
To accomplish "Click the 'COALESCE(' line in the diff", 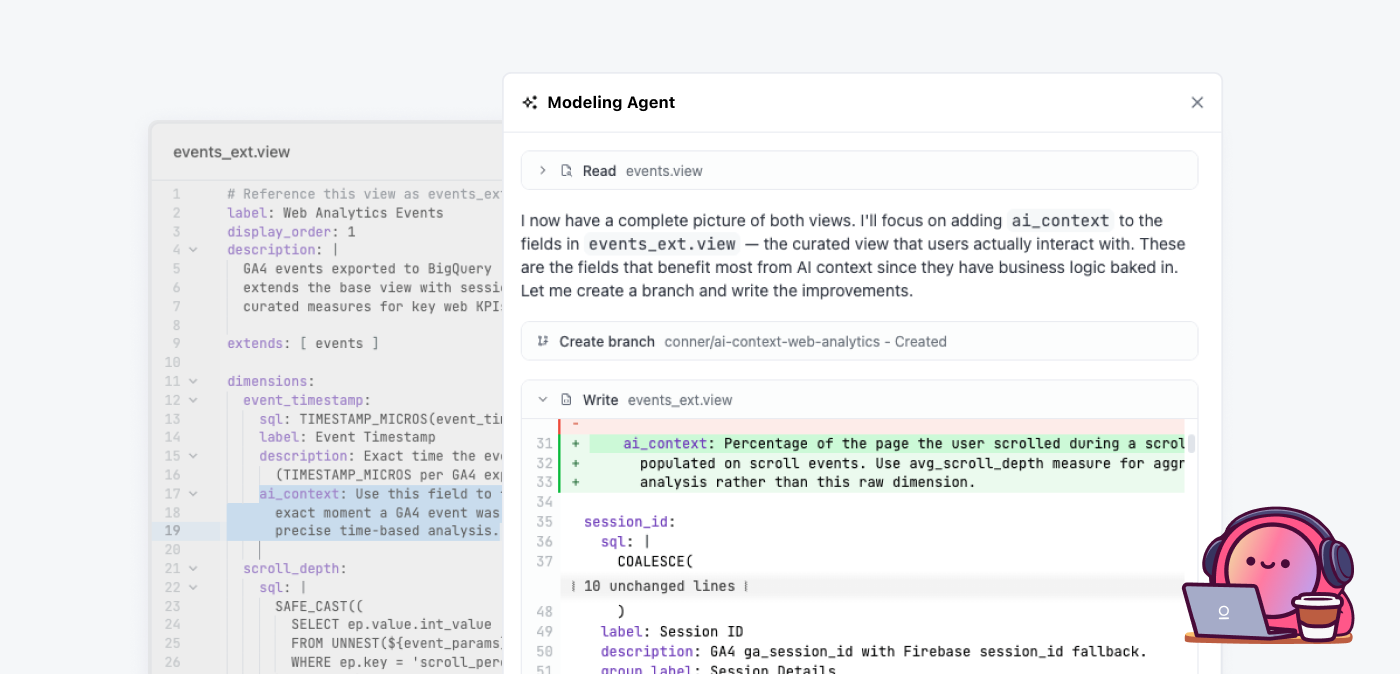I will (655, 561).
